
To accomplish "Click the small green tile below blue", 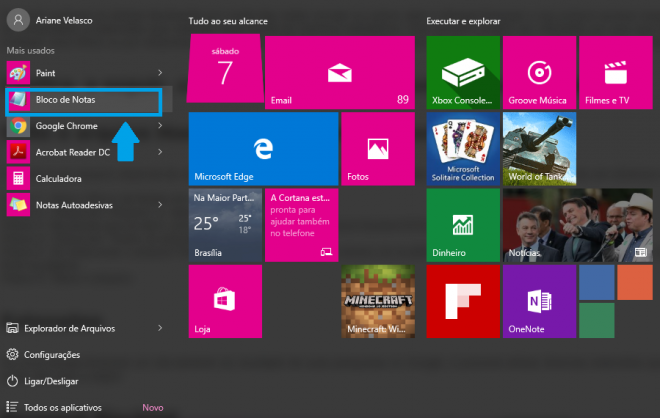I will tap(596, 320).
